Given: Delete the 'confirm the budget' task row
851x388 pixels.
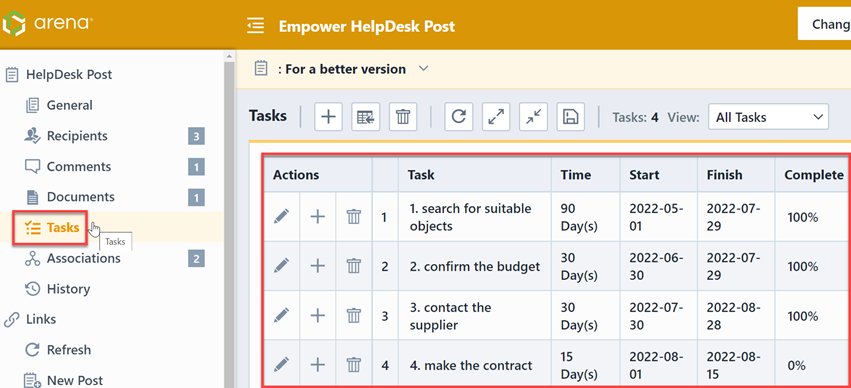Looking at the screenshot, I should click(x=354, y=266).
